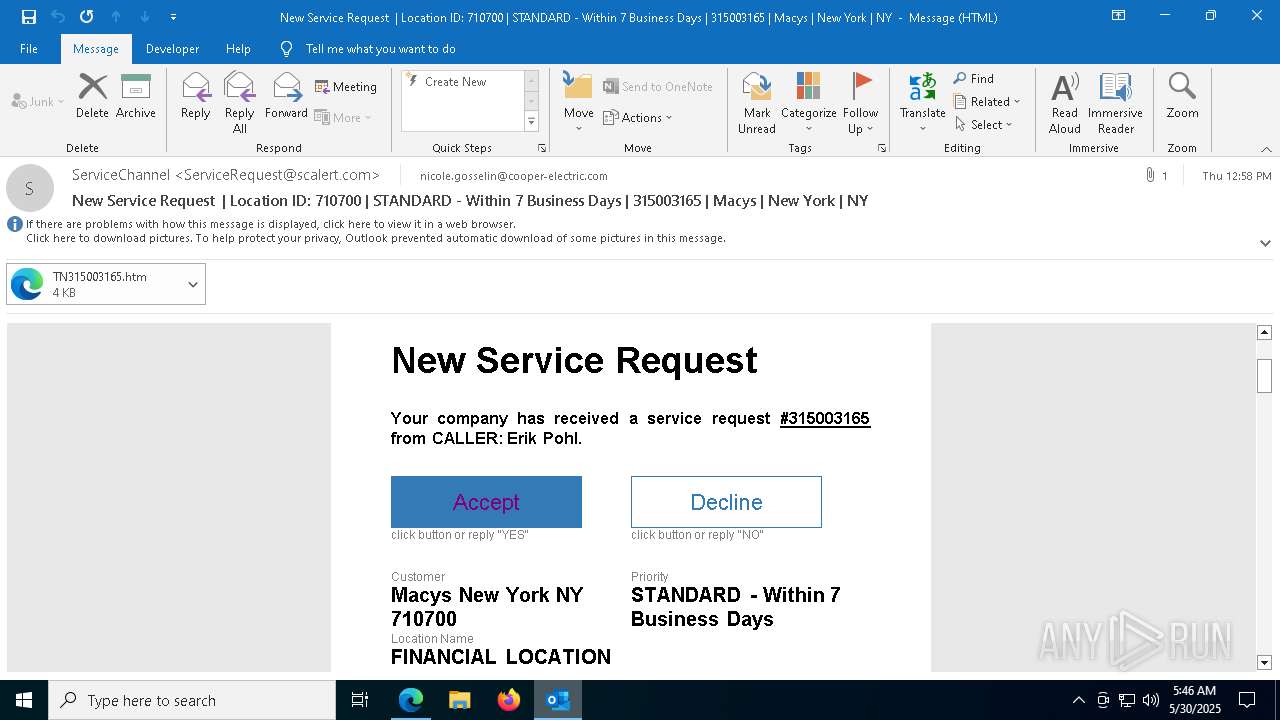Screen dimensions: 1280x720
Task: Open the TN315003165.htm attachment
Action: [x=94, y=284]
